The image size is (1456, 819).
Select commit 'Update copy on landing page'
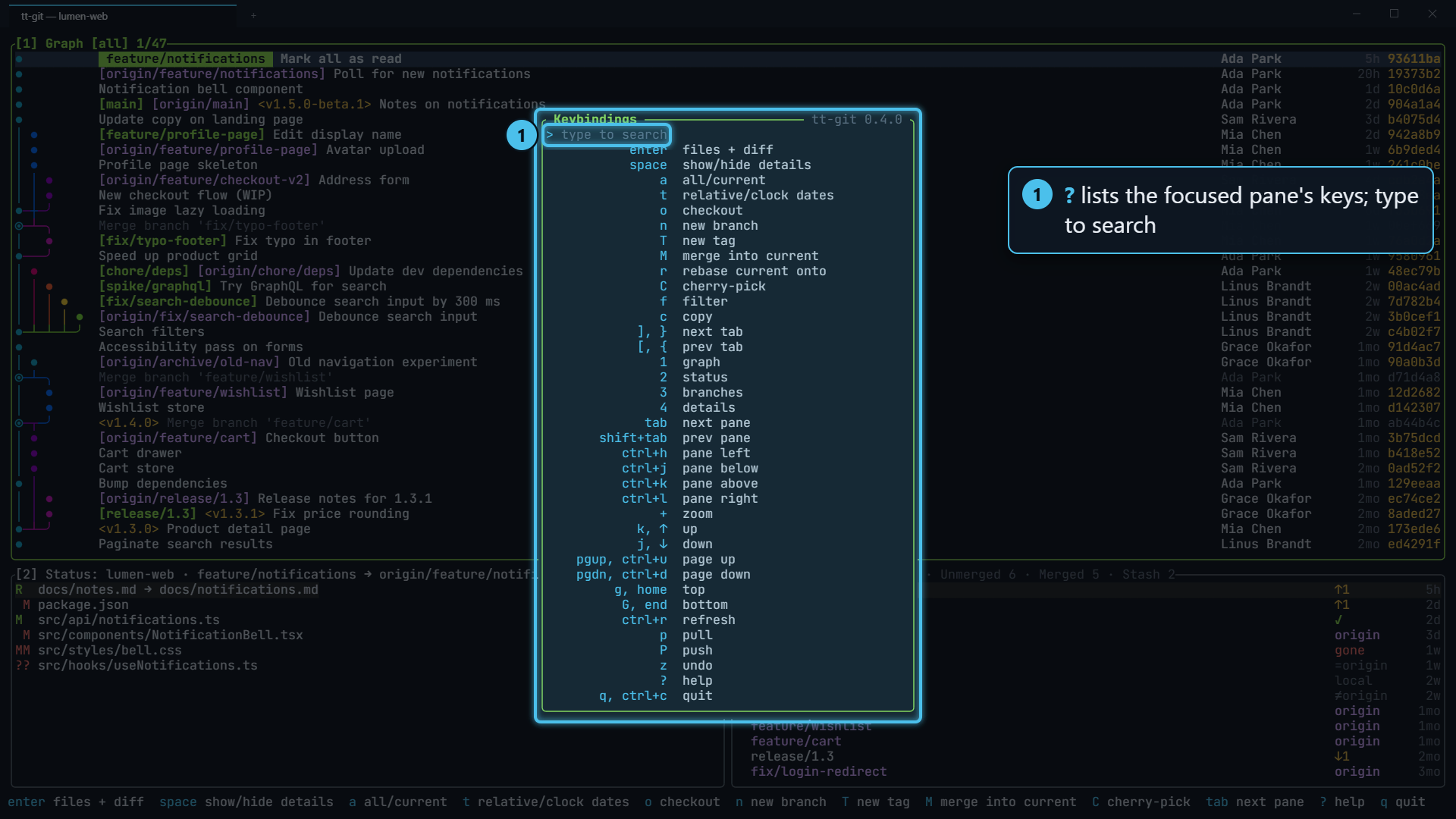click(x=201, y=120)
